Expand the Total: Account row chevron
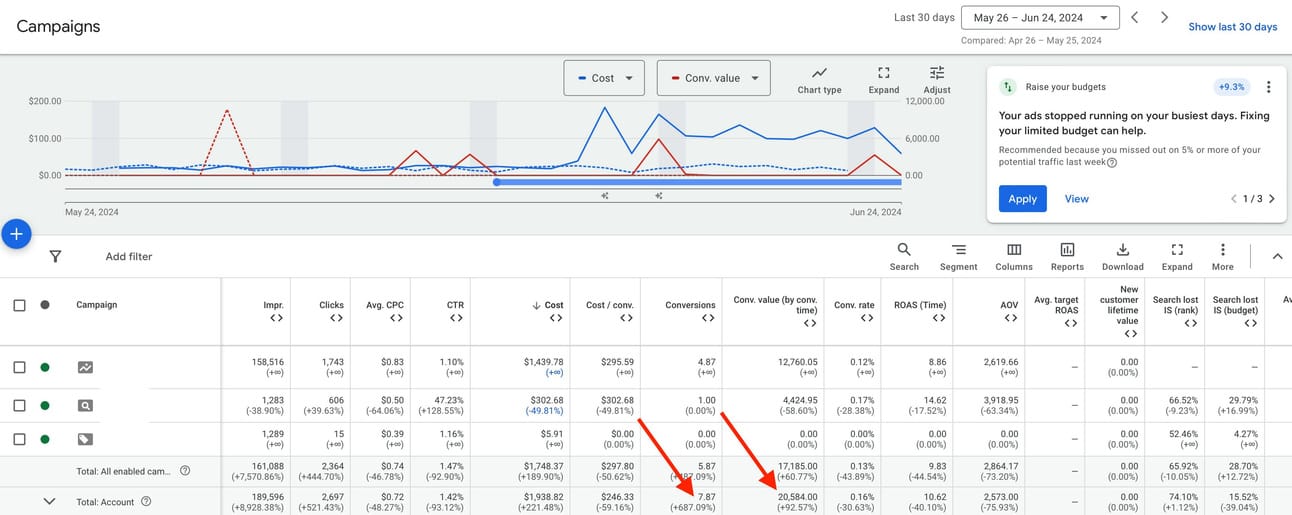This screenshot has height=515, width=1292. point(49,502)
